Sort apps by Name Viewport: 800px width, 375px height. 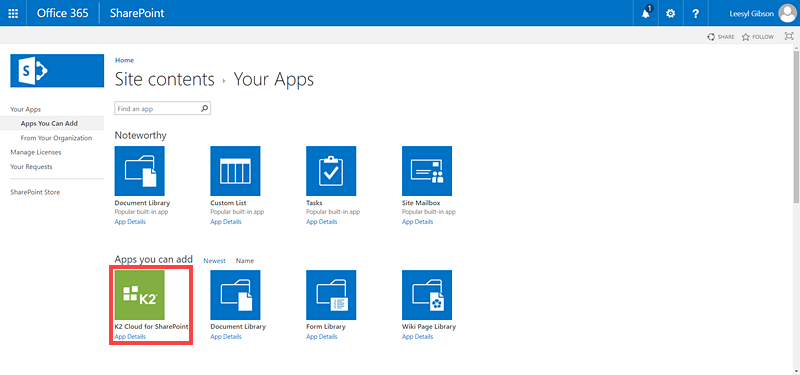click(244, 261)
